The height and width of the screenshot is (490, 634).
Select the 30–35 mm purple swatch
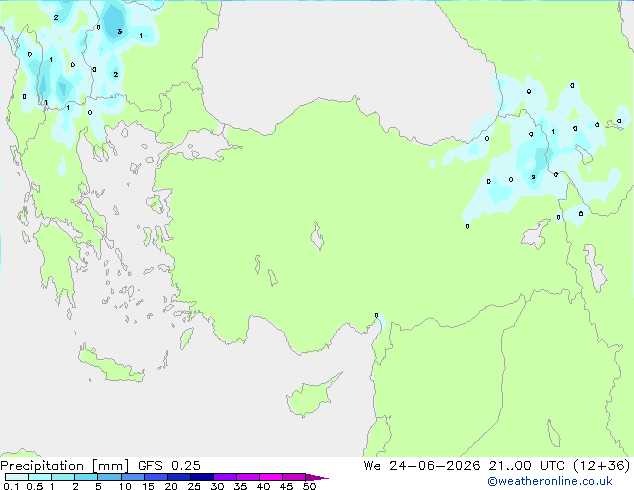[224, 477]
